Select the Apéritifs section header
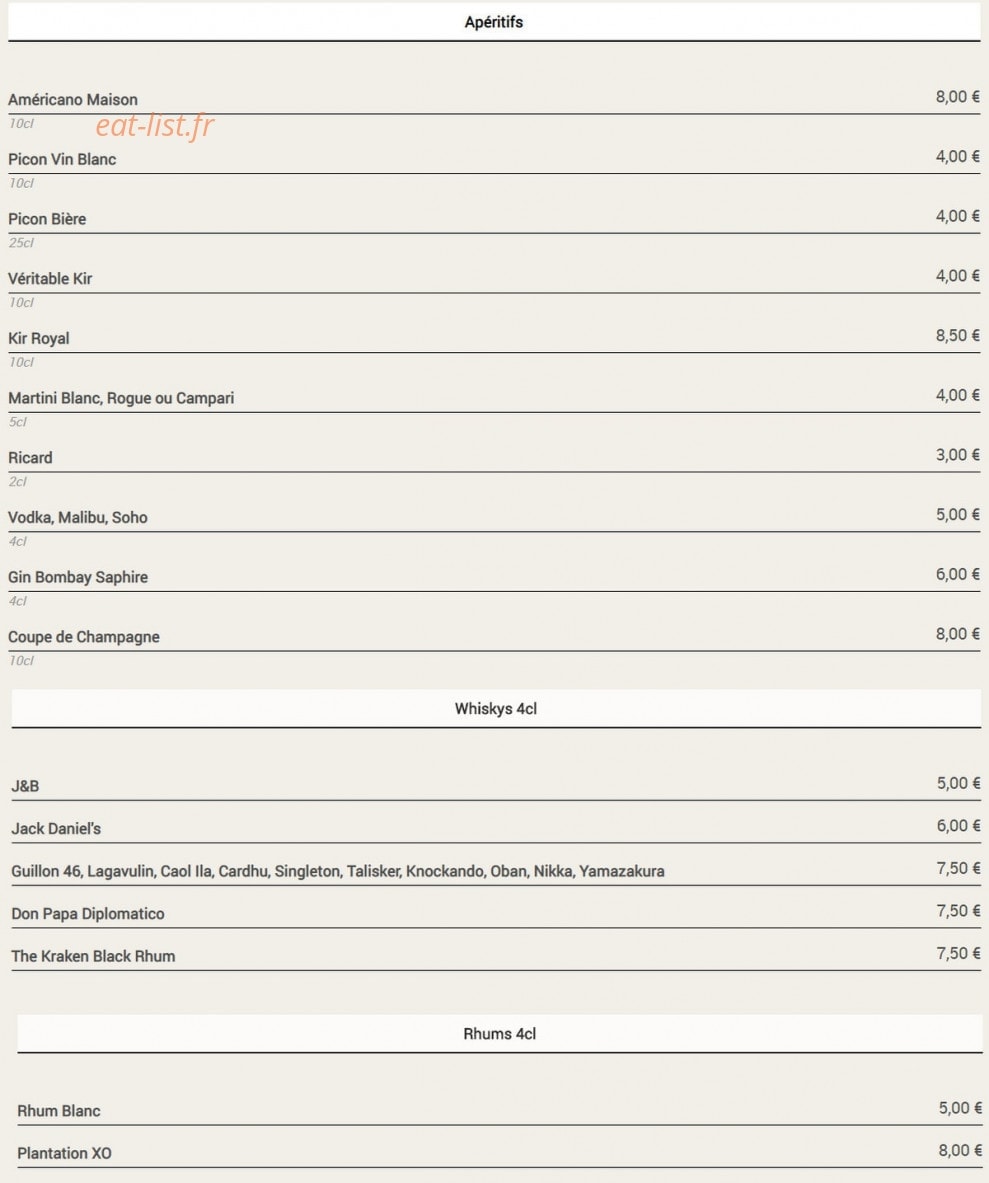 tap(494, 22)
